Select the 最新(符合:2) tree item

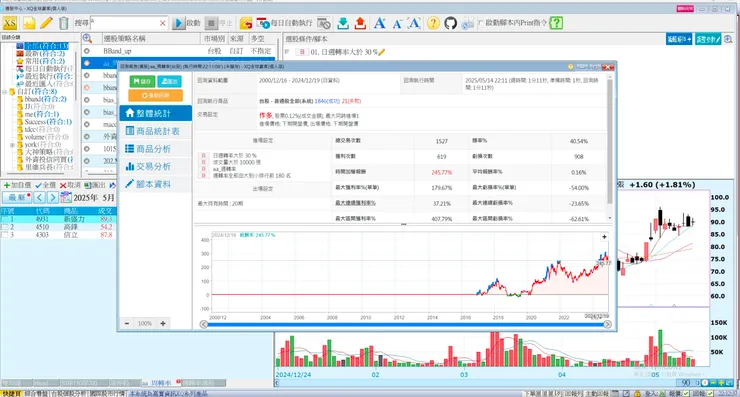click(45, 54)
